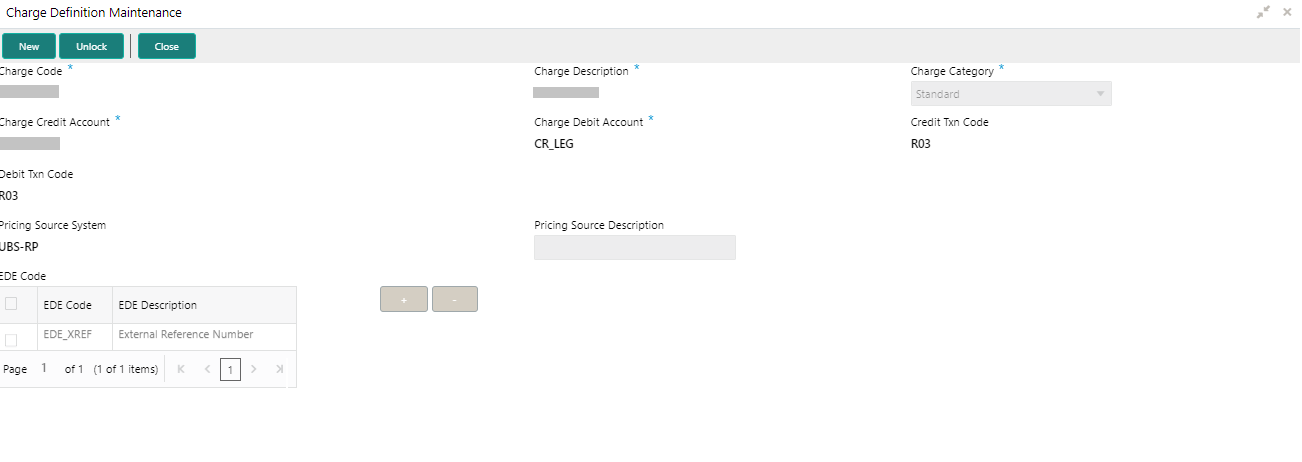Jump to last page of EDE table
This screenshot has height=462, width=1302.
tap(279, 369)
